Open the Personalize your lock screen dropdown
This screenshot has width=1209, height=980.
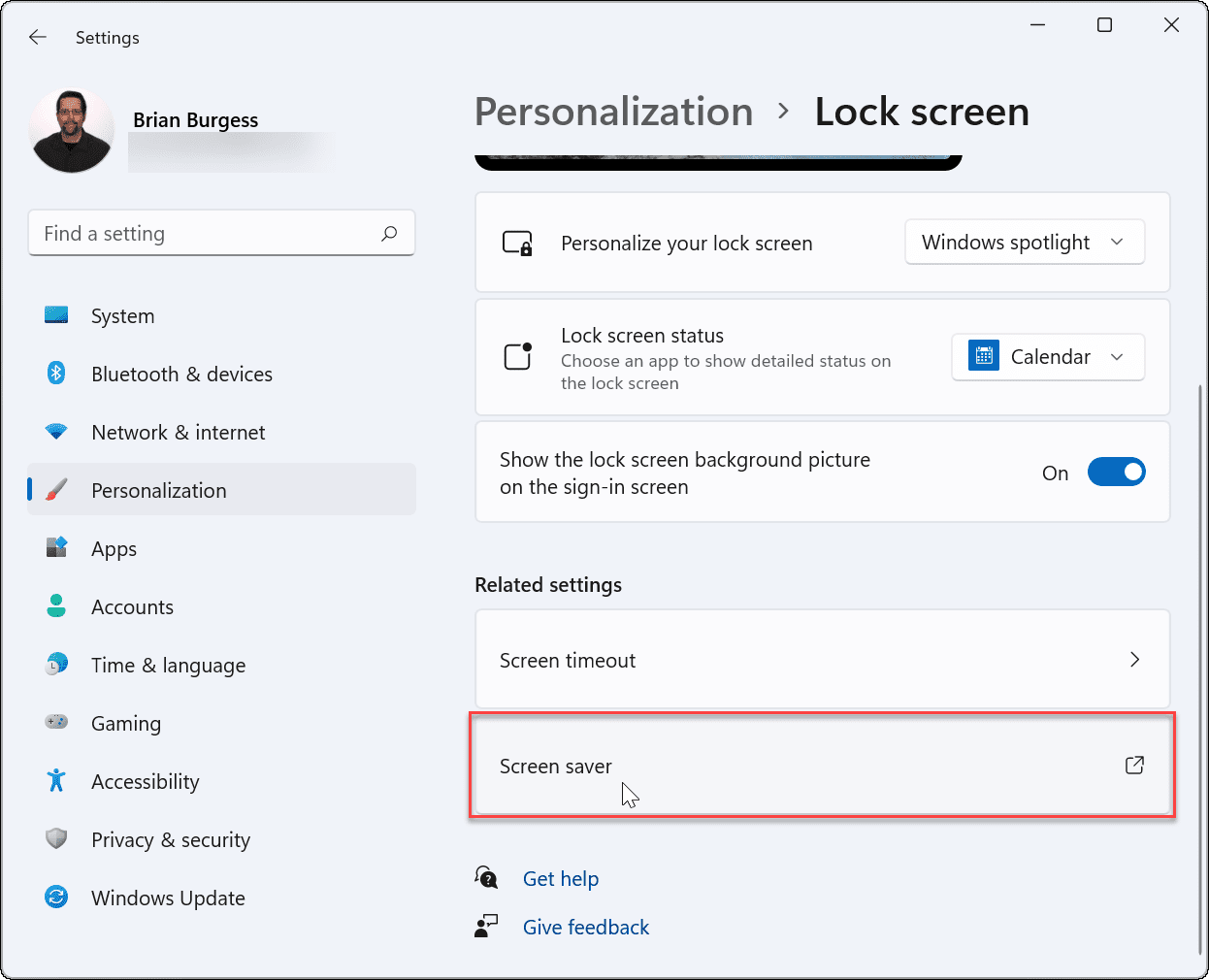click(1025, 242)
